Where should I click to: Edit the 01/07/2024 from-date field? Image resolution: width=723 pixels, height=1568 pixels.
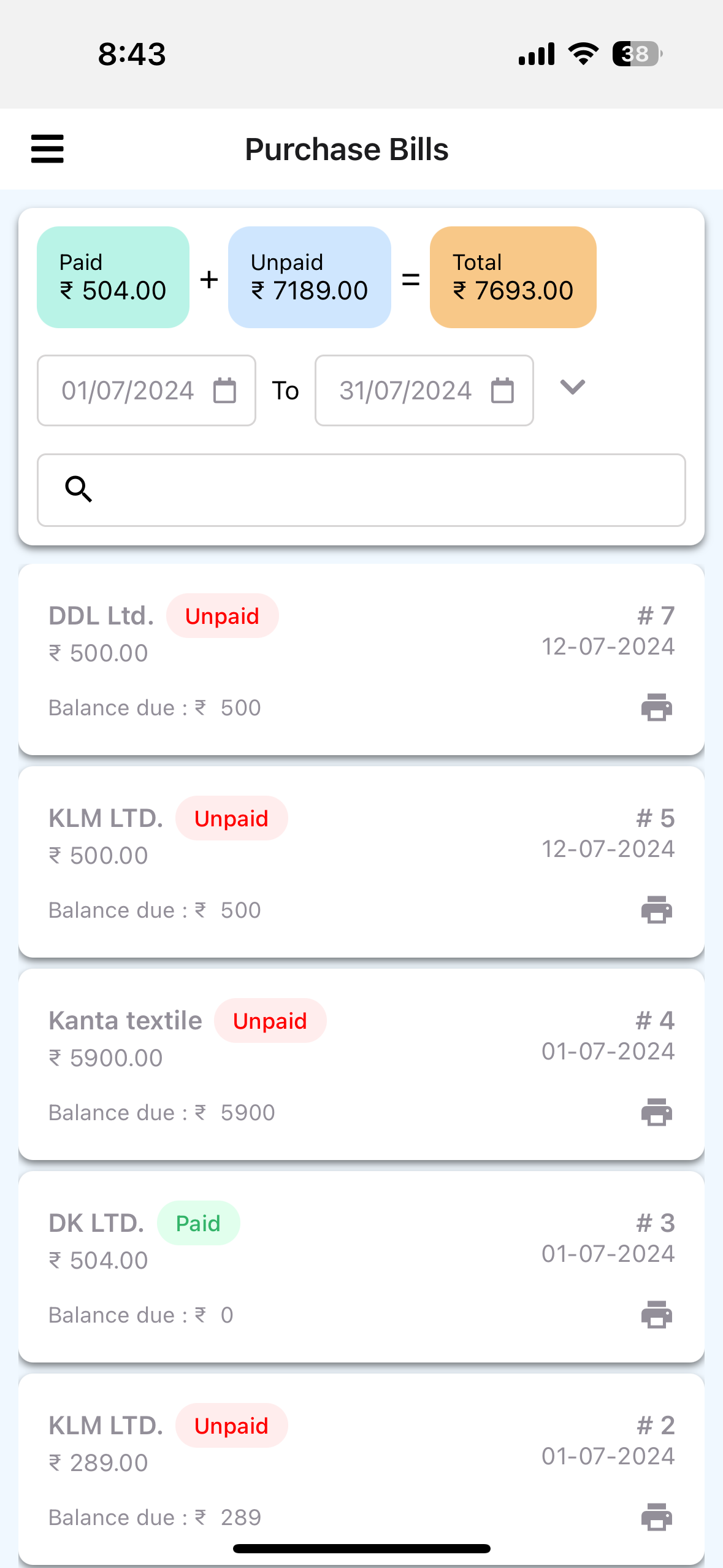coord(147,391)
